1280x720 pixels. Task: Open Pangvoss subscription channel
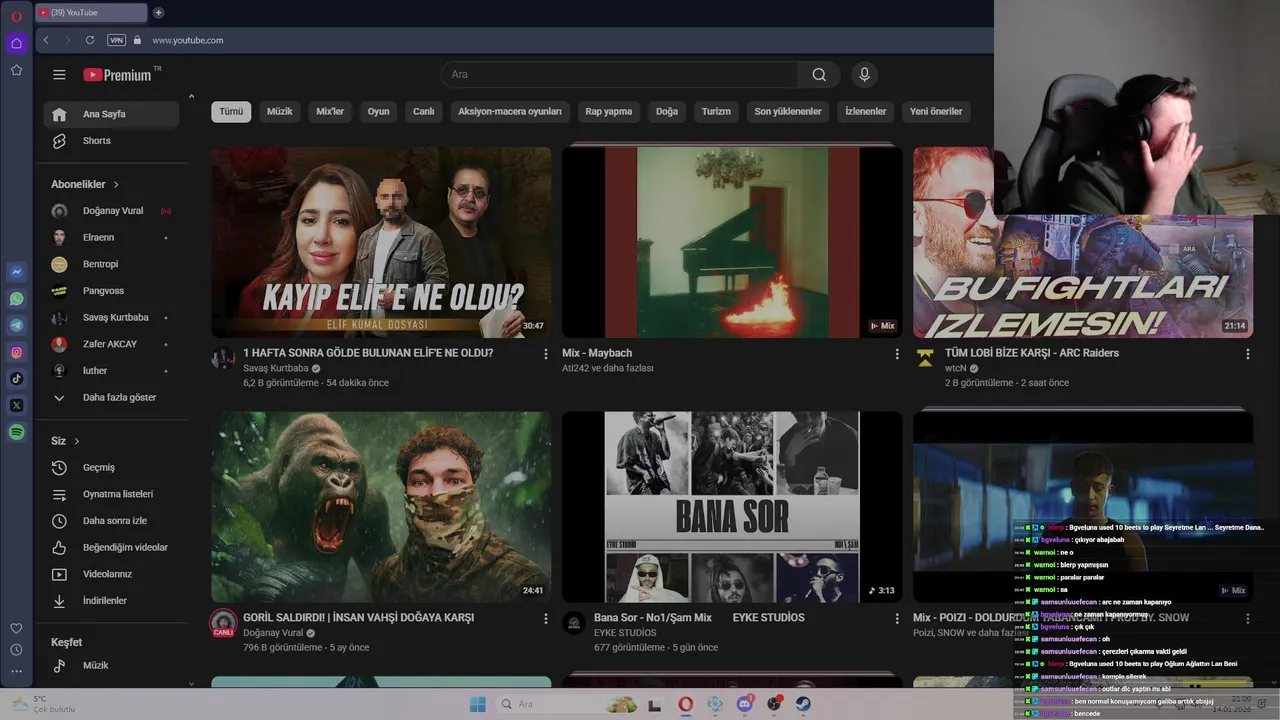click(x=112, y=291)
